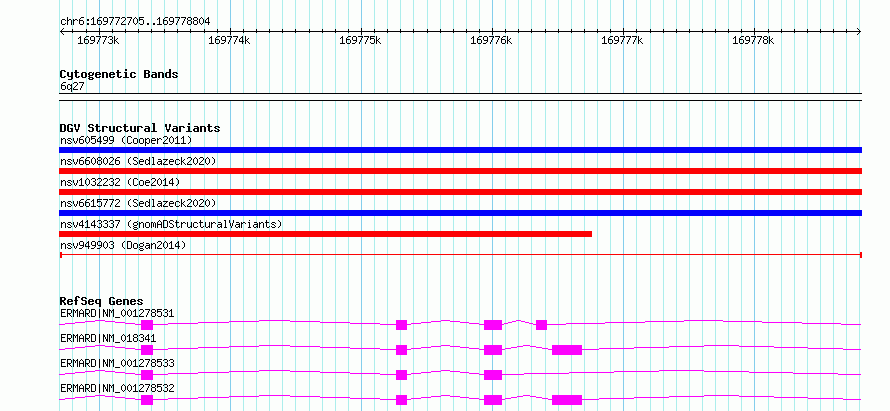Click the right arrow end of the ruler

(859, 32)
